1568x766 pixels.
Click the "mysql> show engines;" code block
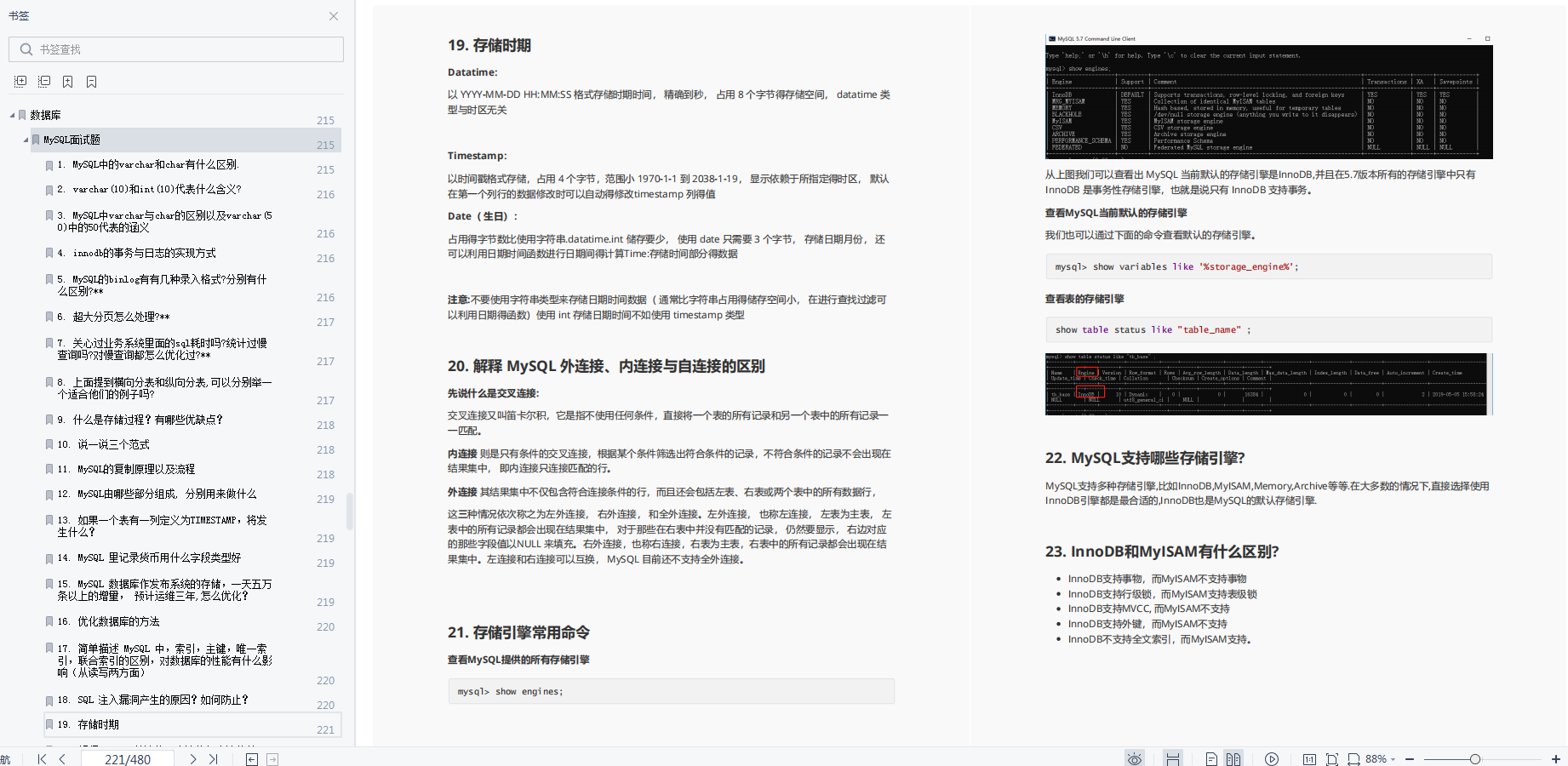pos(671,691)
